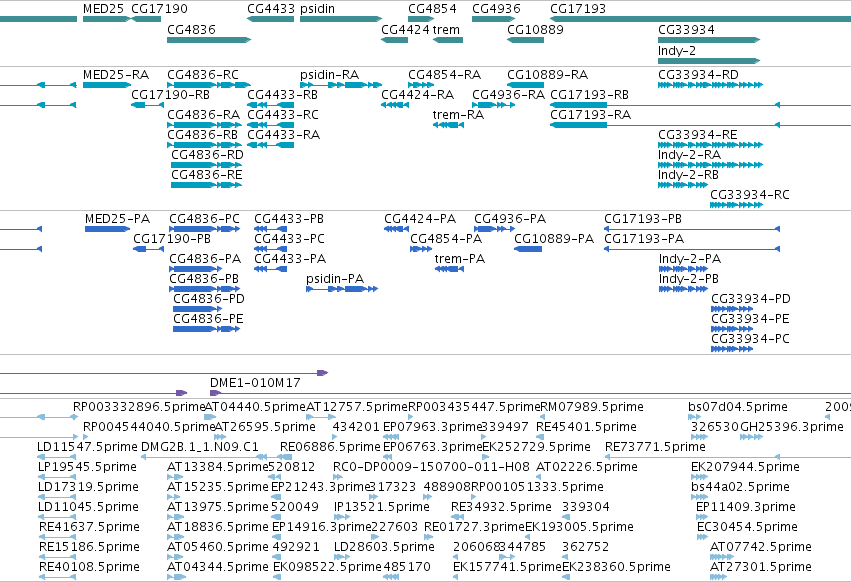Image resolution: width=851 pixels, height=582 pixels.
Task: Click the AT27301.5prime EST
Action: 761,567
